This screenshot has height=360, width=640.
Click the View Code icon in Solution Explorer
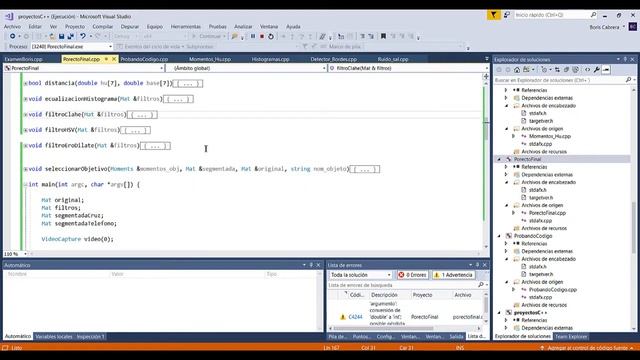[x=587, y=70]
